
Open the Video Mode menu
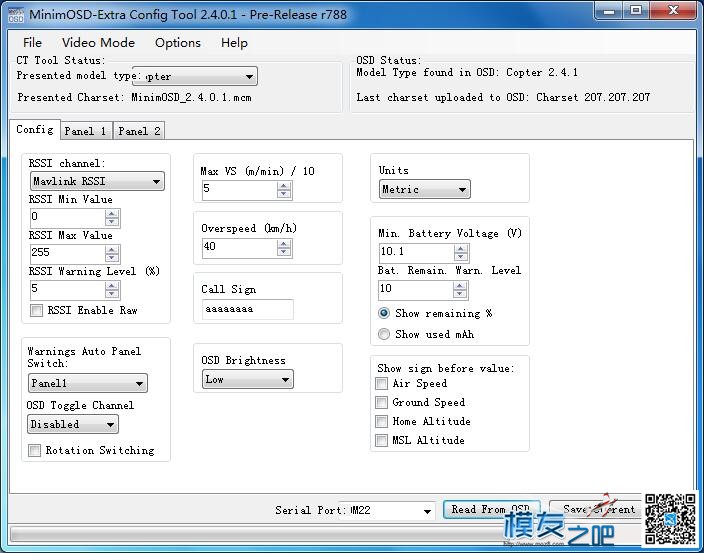[x=98, y=43]
